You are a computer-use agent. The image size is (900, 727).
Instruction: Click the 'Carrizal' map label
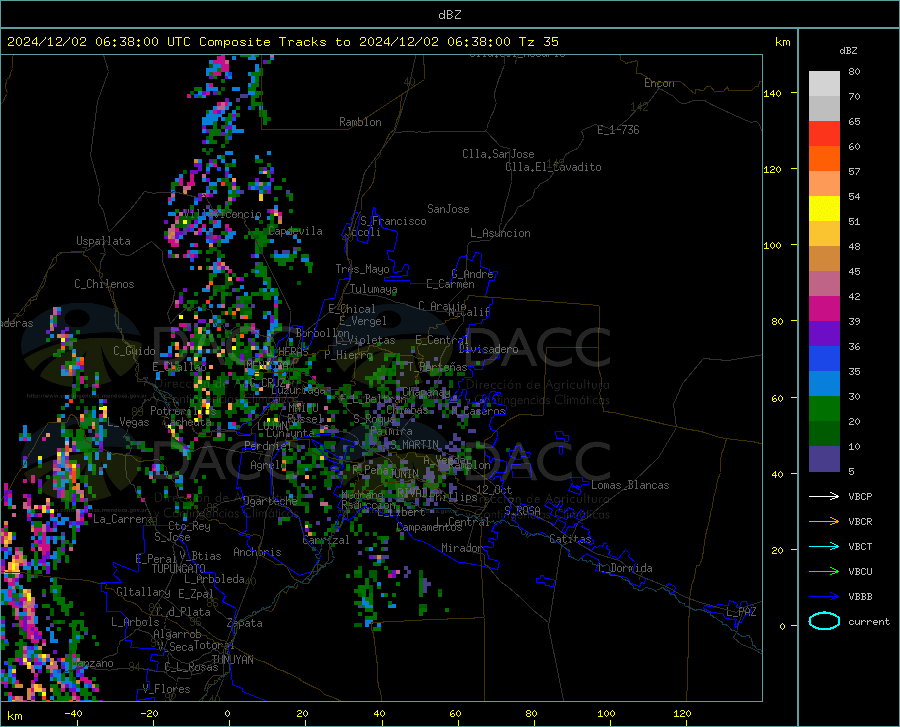click(x=325, y=540)
